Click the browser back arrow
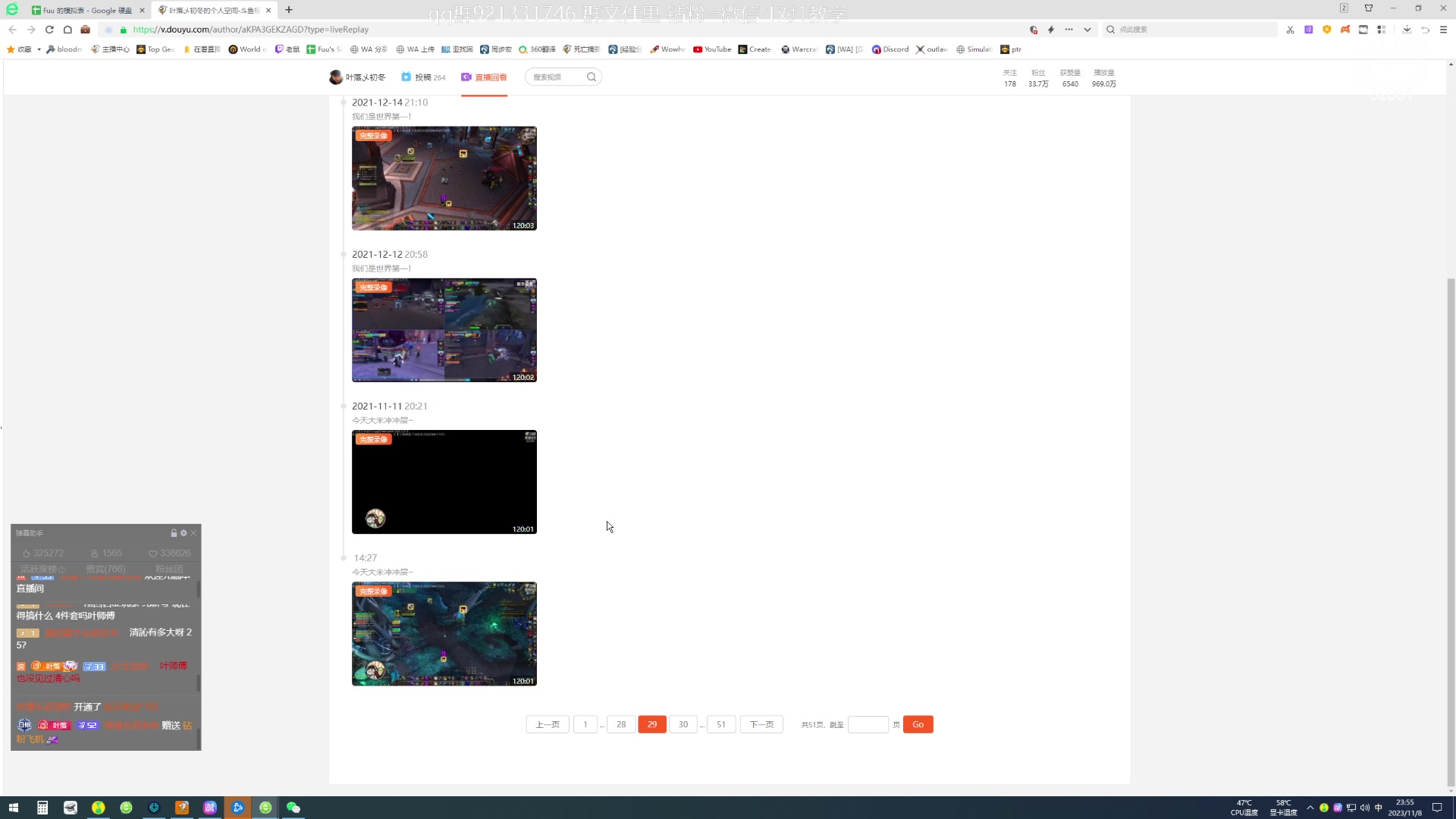The width and height of the screenshot is (1456, 819). [x=12, y=30]
